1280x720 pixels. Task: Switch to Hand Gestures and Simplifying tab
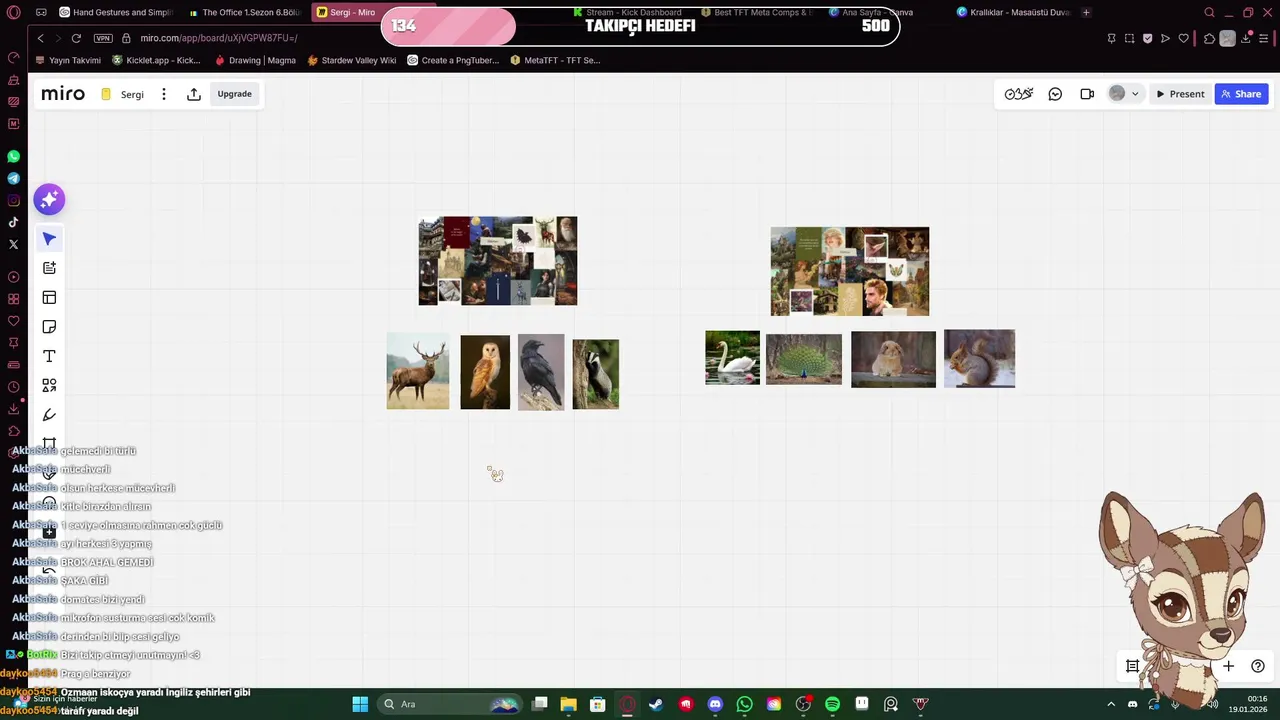tap(116, 13)
